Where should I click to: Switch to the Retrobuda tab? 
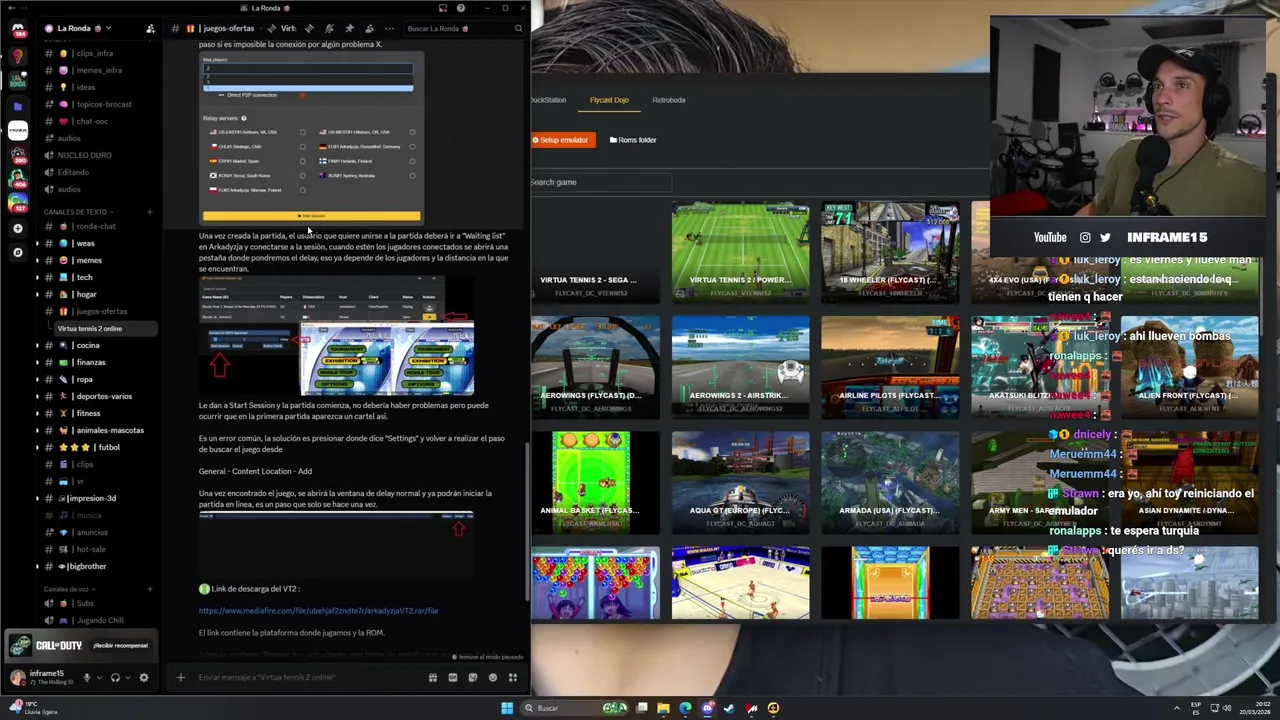pyautogui.click(x=669, y=100)
